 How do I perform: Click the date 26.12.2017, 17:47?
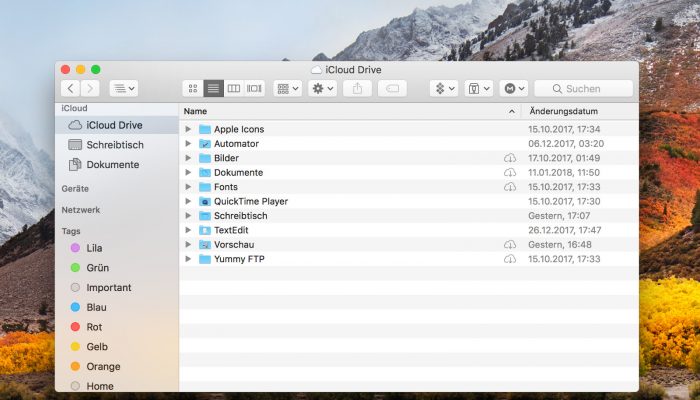click(x=565, y=230)
